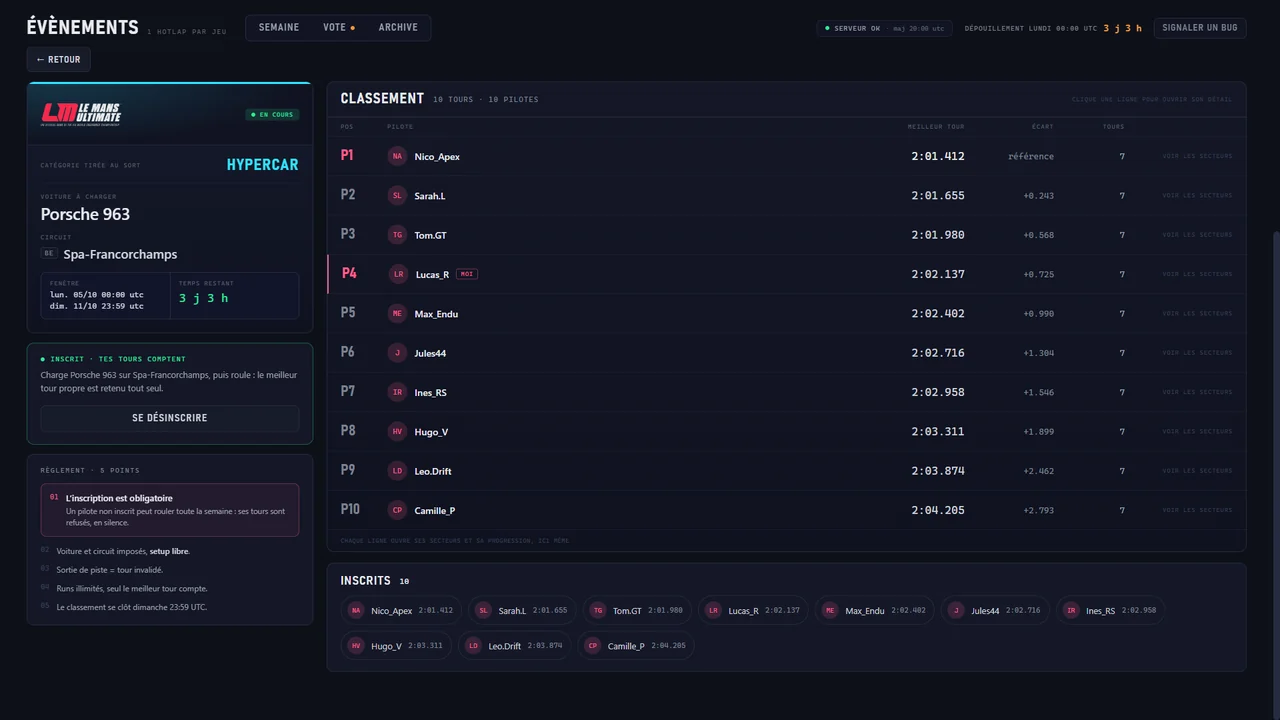Open the Le Mans Ultimate game logo
This screenshot has height=720, width=1280.
click(x=81, y=114)
